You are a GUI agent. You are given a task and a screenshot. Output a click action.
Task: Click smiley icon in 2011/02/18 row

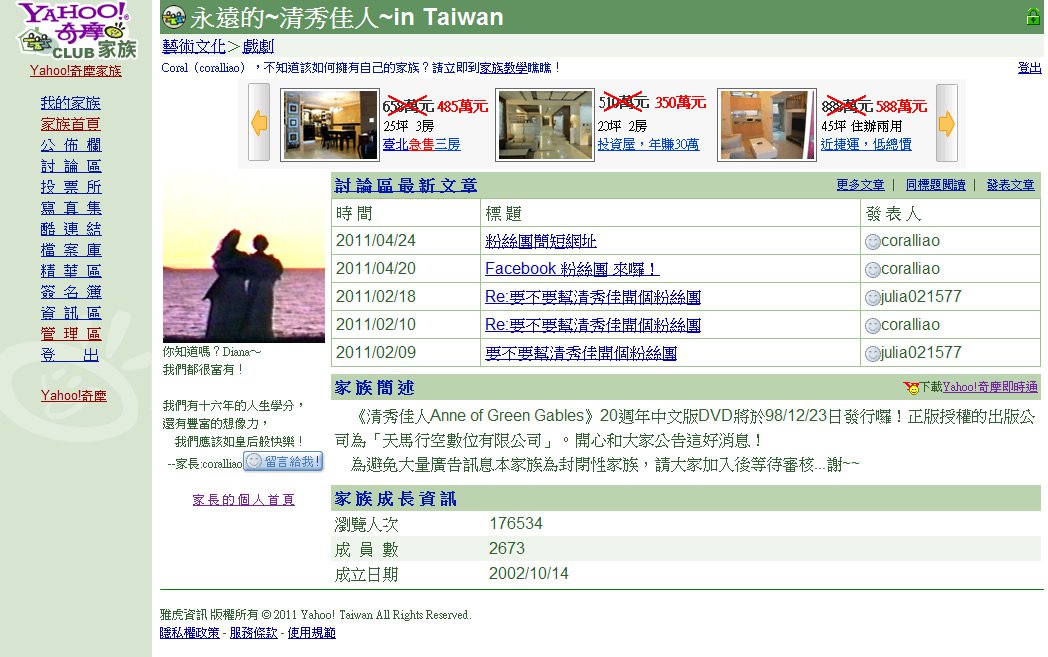[872, 298]
